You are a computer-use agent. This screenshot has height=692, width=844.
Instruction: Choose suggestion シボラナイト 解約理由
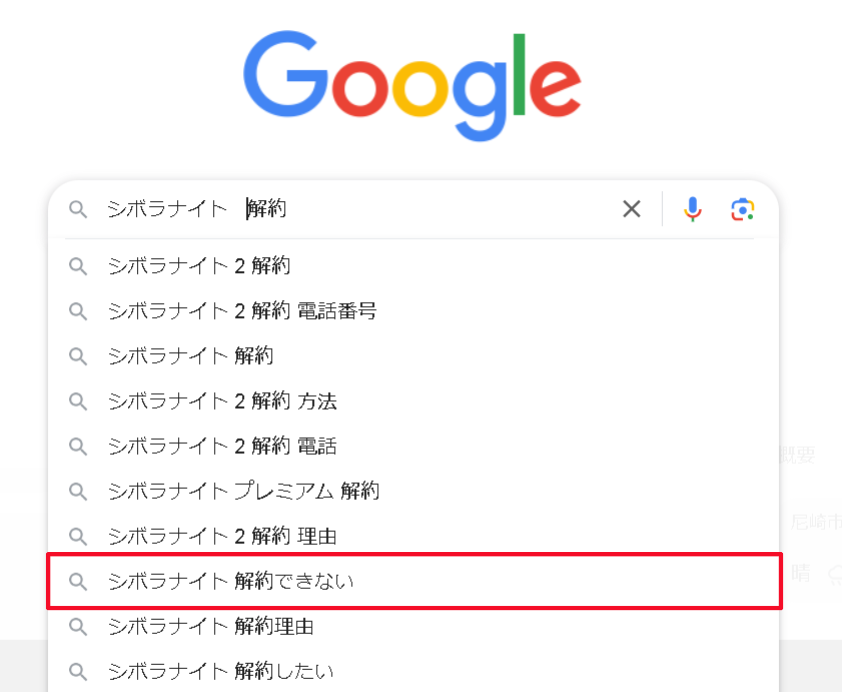coord(413,626)
